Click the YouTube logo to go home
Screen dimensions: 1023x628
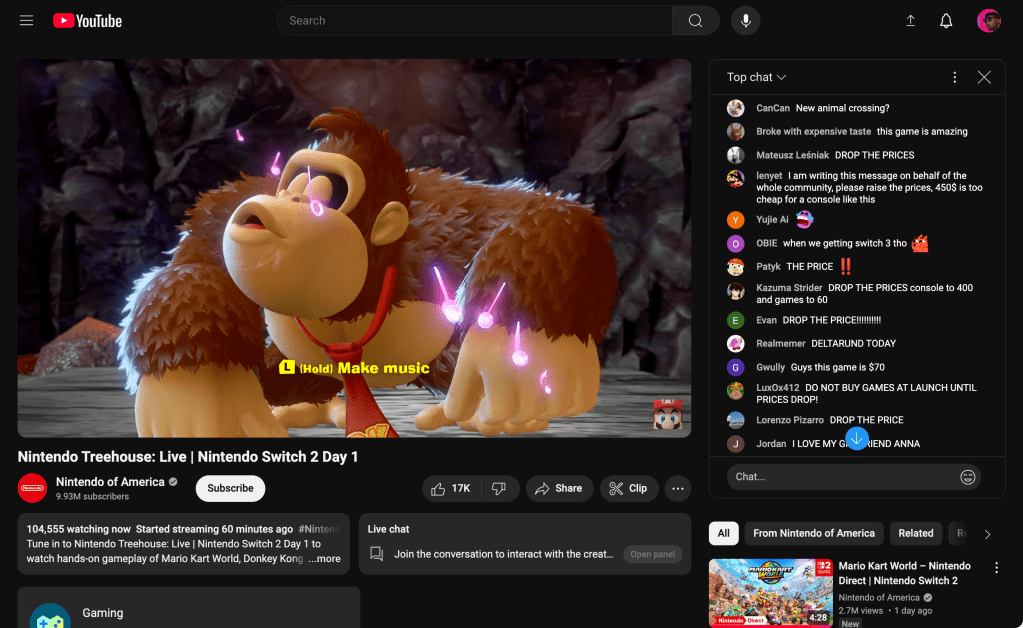(87, 20)
